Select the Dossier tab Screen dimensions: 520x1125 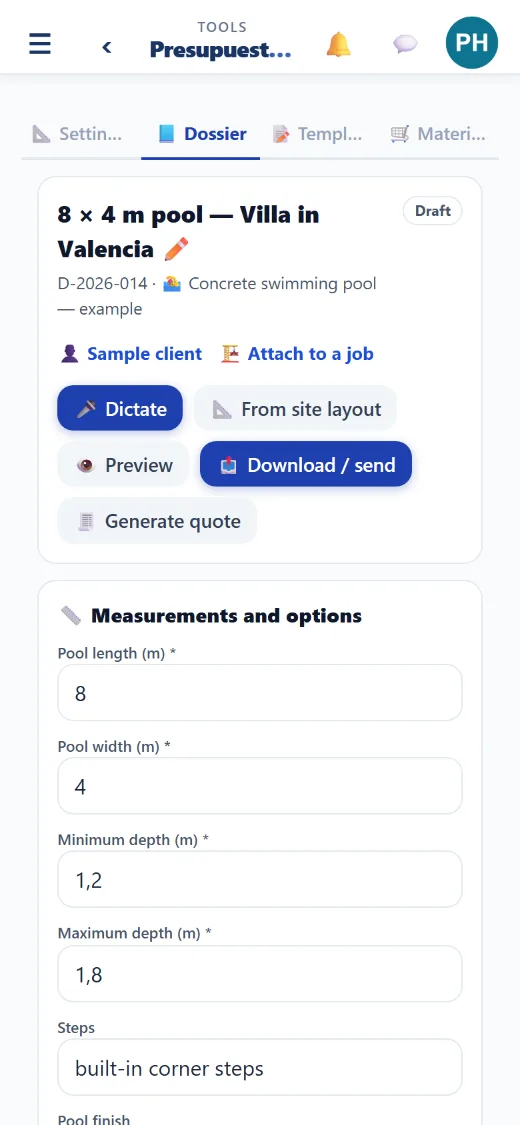click(202, 133)
